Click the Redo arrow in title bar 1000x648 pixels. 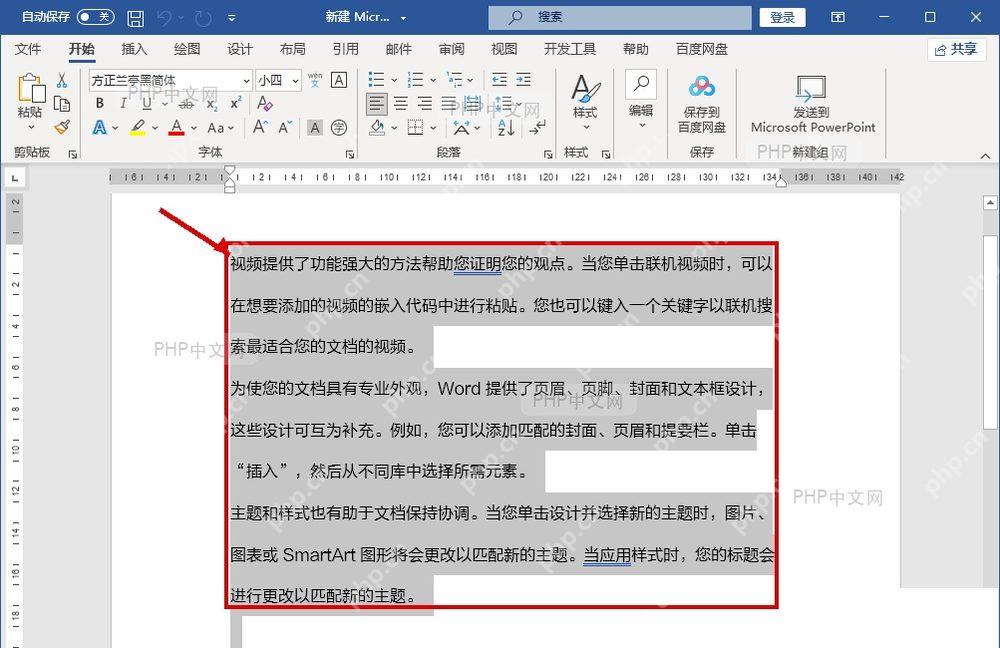203,18
